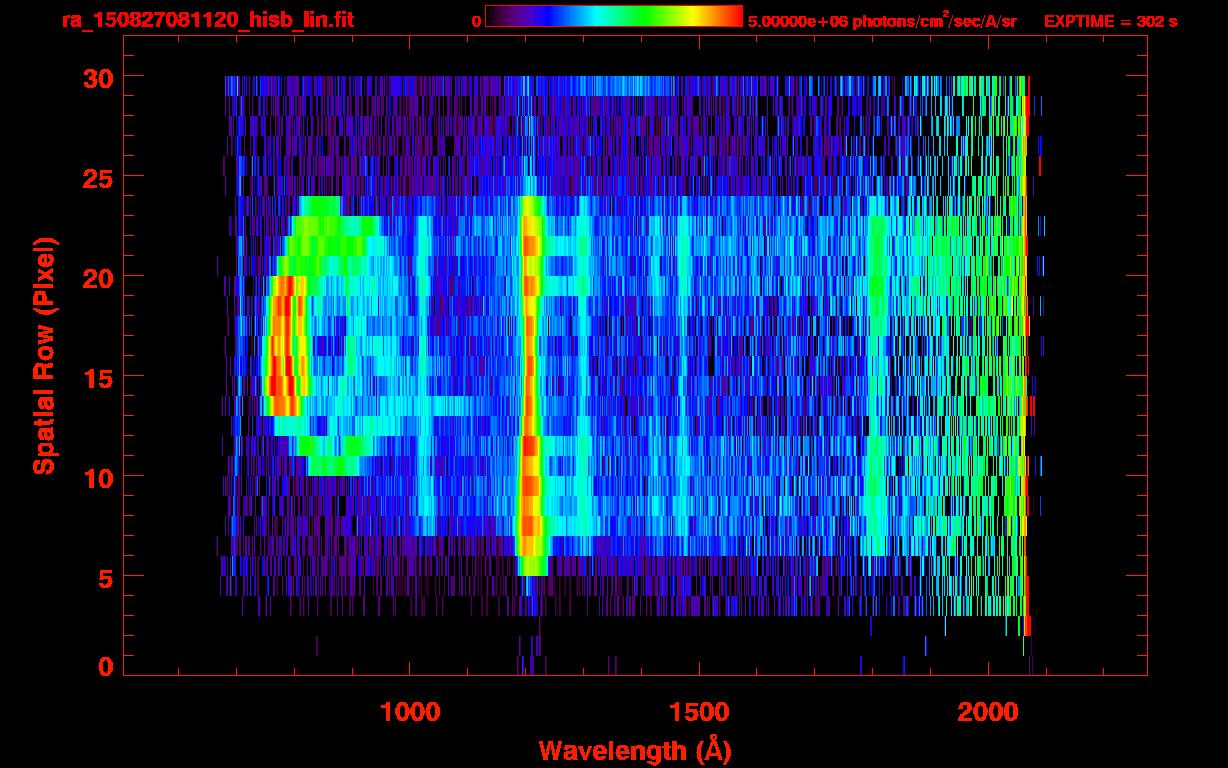Click the 1000 wavelength tick label
Image resolution: width=1228 pixels, height=768 pixels.
point(410,712)
